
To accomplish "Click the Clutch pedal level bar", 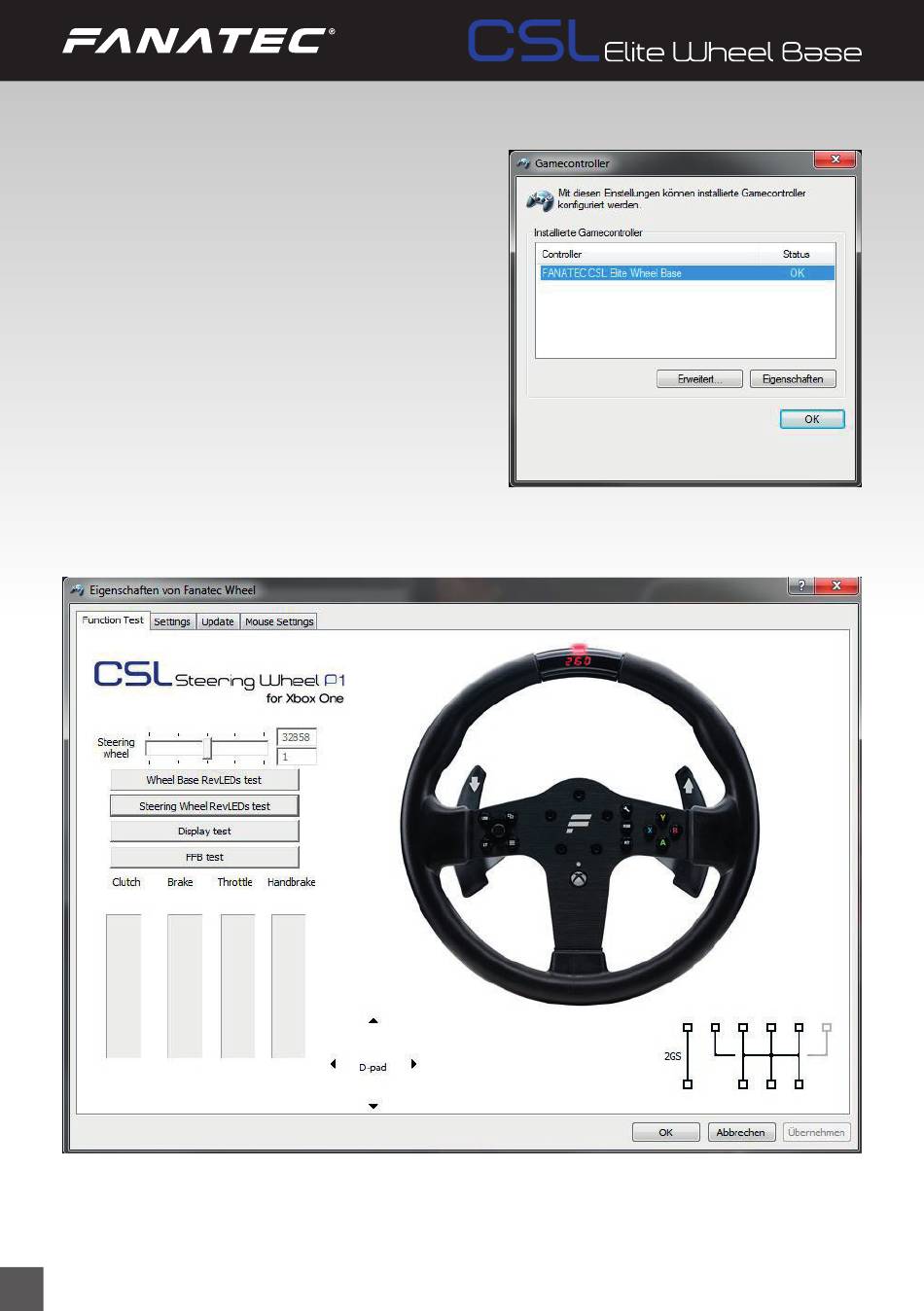I will [124, 985].
